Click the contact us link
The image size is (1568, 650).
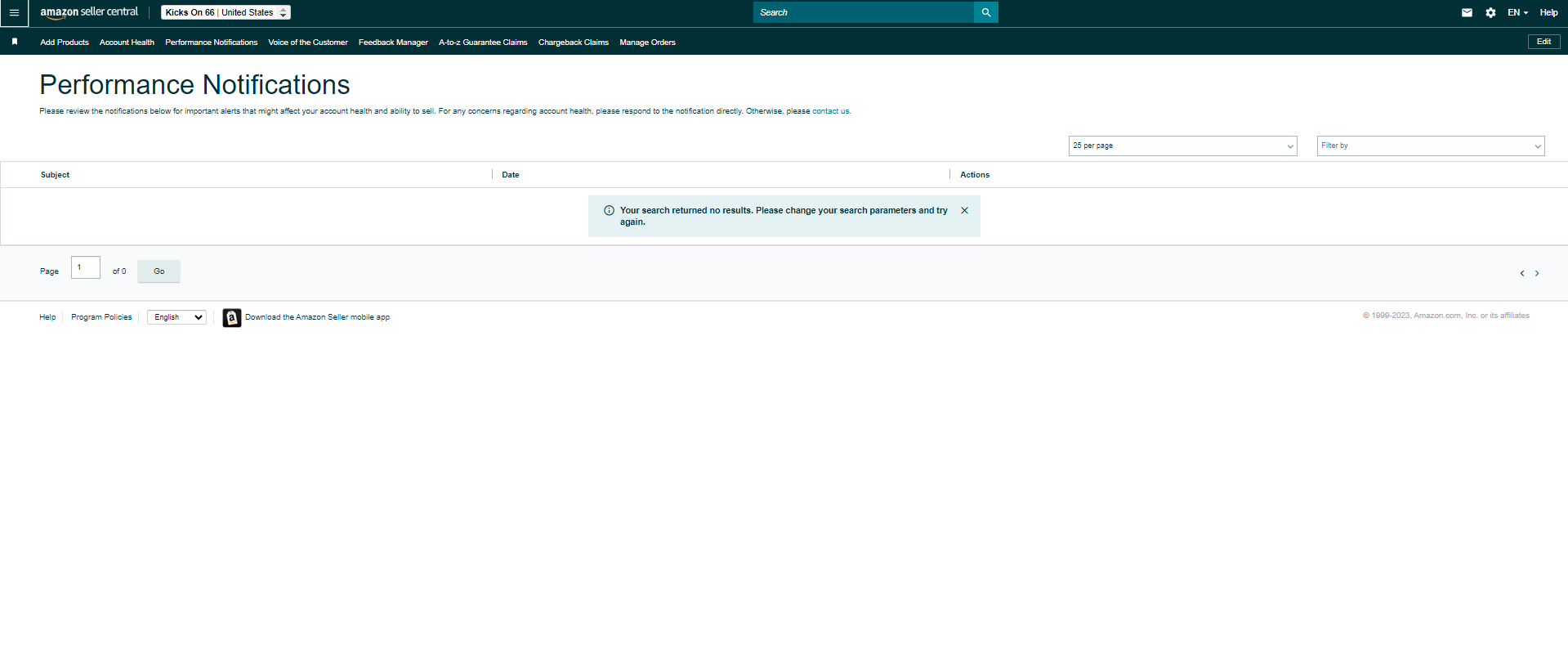coord(830,111)
